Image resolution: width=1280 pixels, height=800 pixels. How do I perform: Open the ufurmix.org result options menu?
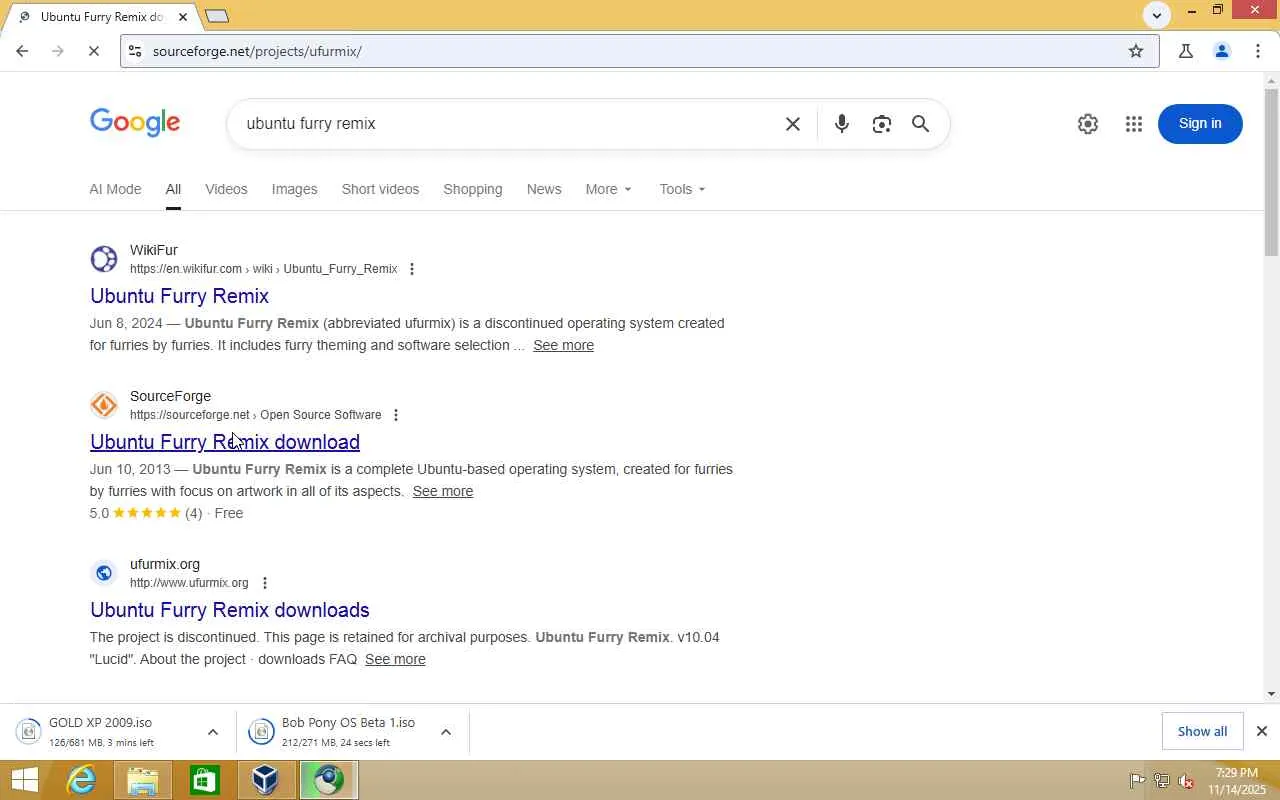click(265, 583)
